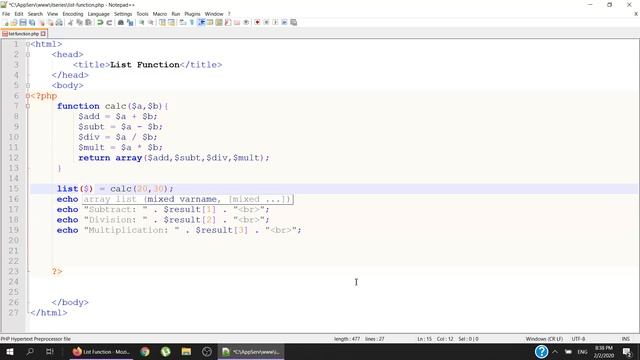Save the file using the Save icon
The image size is (640, 360).
pos(23,22)
